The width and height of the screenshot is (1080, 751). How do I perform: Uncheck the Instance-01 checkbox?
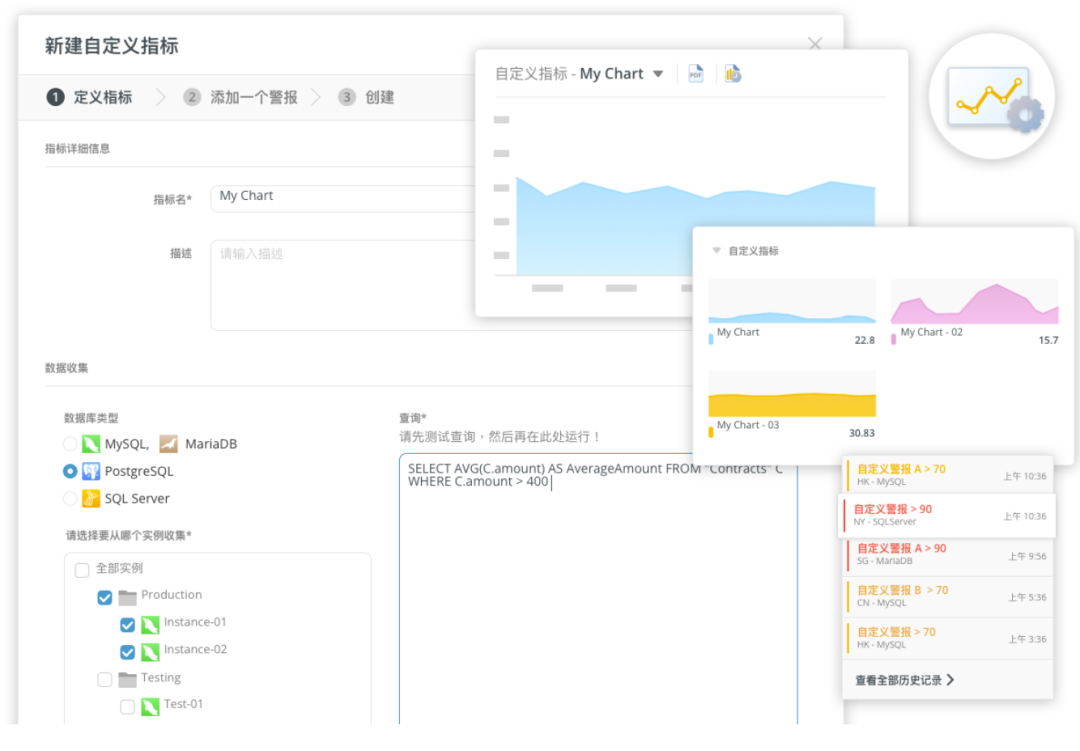127,625
